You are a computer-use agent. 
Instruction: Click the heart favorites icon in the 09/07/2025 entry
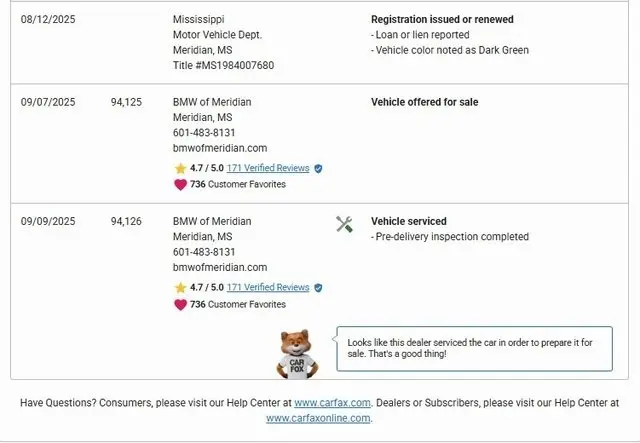click(x=180, y=185)
